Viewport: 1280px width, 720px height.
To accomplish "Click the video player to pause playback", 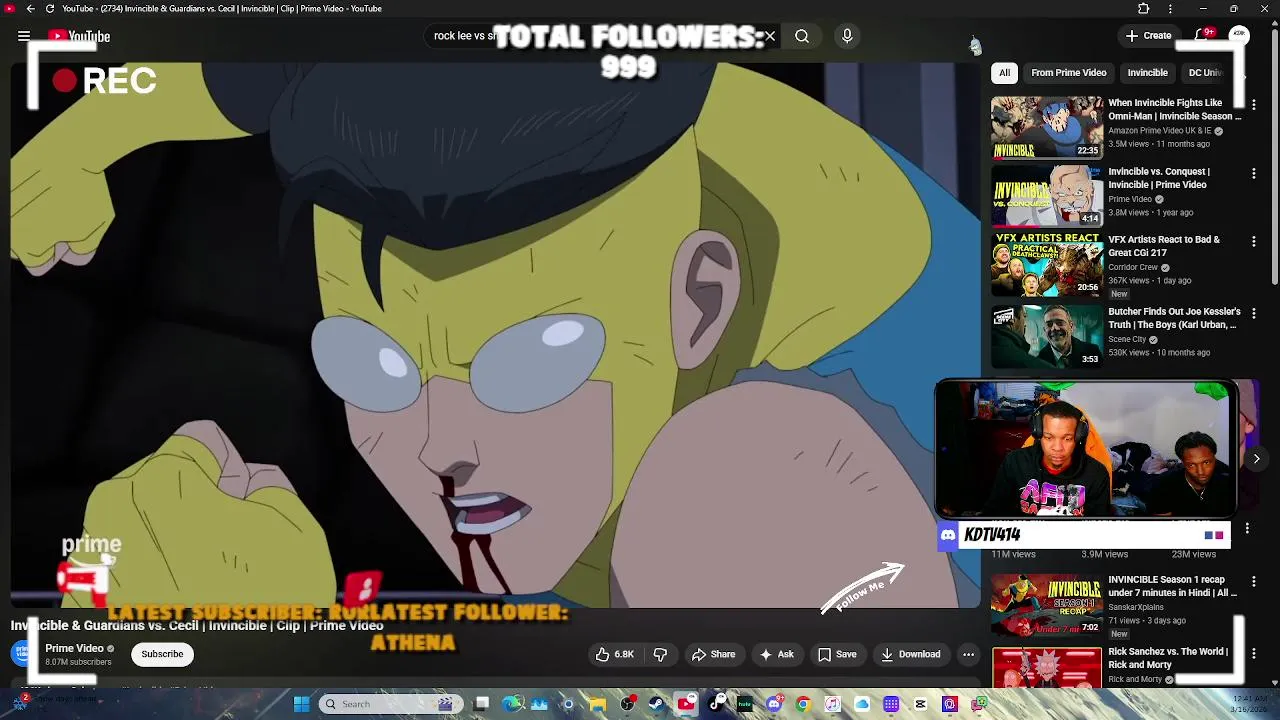I will 495,335.
